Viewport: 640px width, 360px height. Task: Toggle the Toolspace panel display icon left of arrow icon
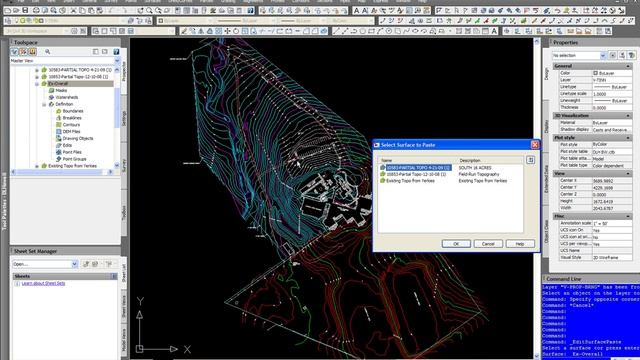(96, 52)
